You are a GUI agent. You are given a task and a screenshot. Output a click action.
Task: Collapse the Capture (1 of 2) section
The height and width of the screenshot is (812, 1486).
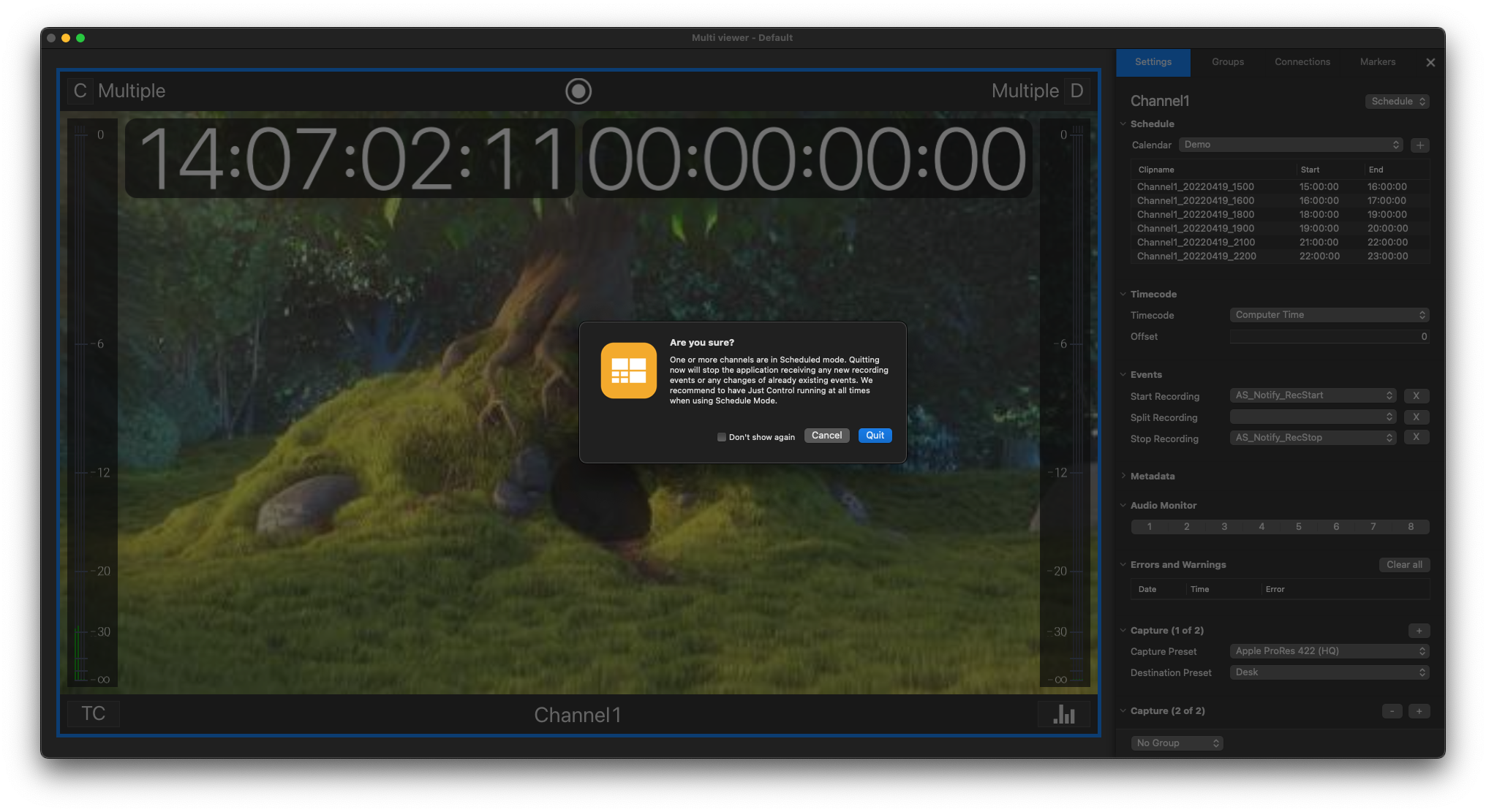click(x=1123, y=630)
